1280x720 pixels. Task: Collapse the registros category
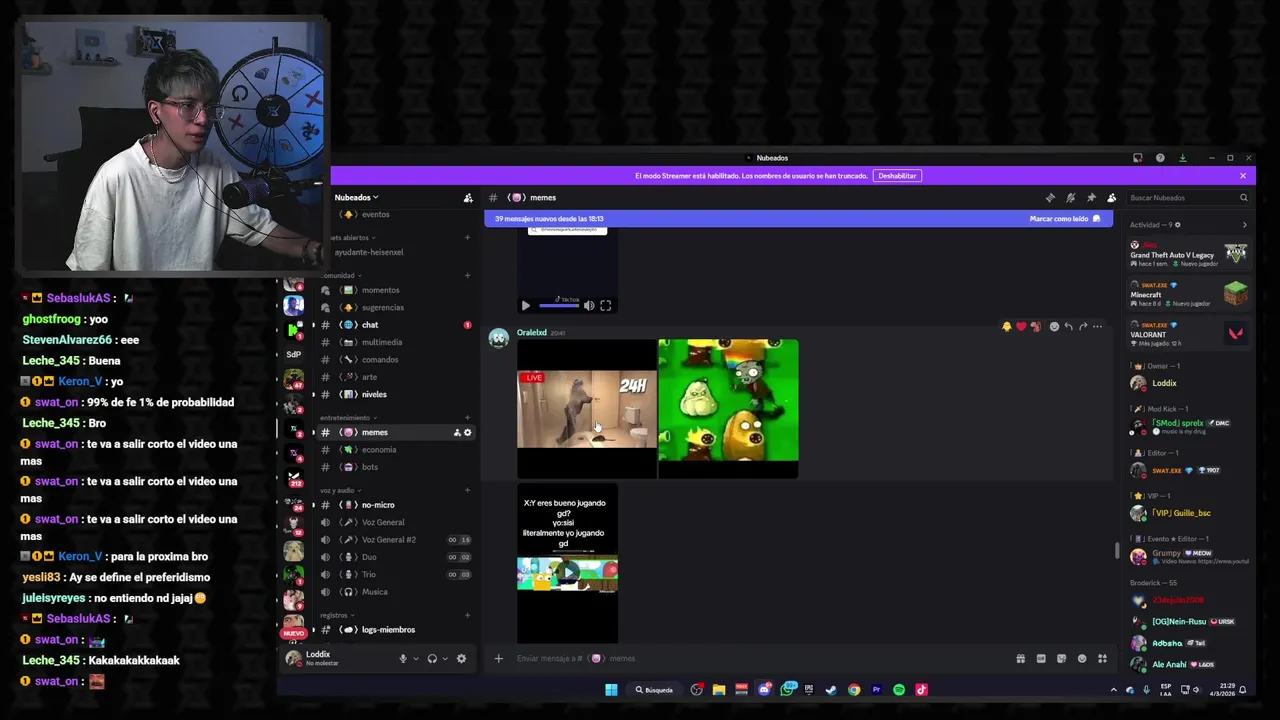[x=337, y=615]
